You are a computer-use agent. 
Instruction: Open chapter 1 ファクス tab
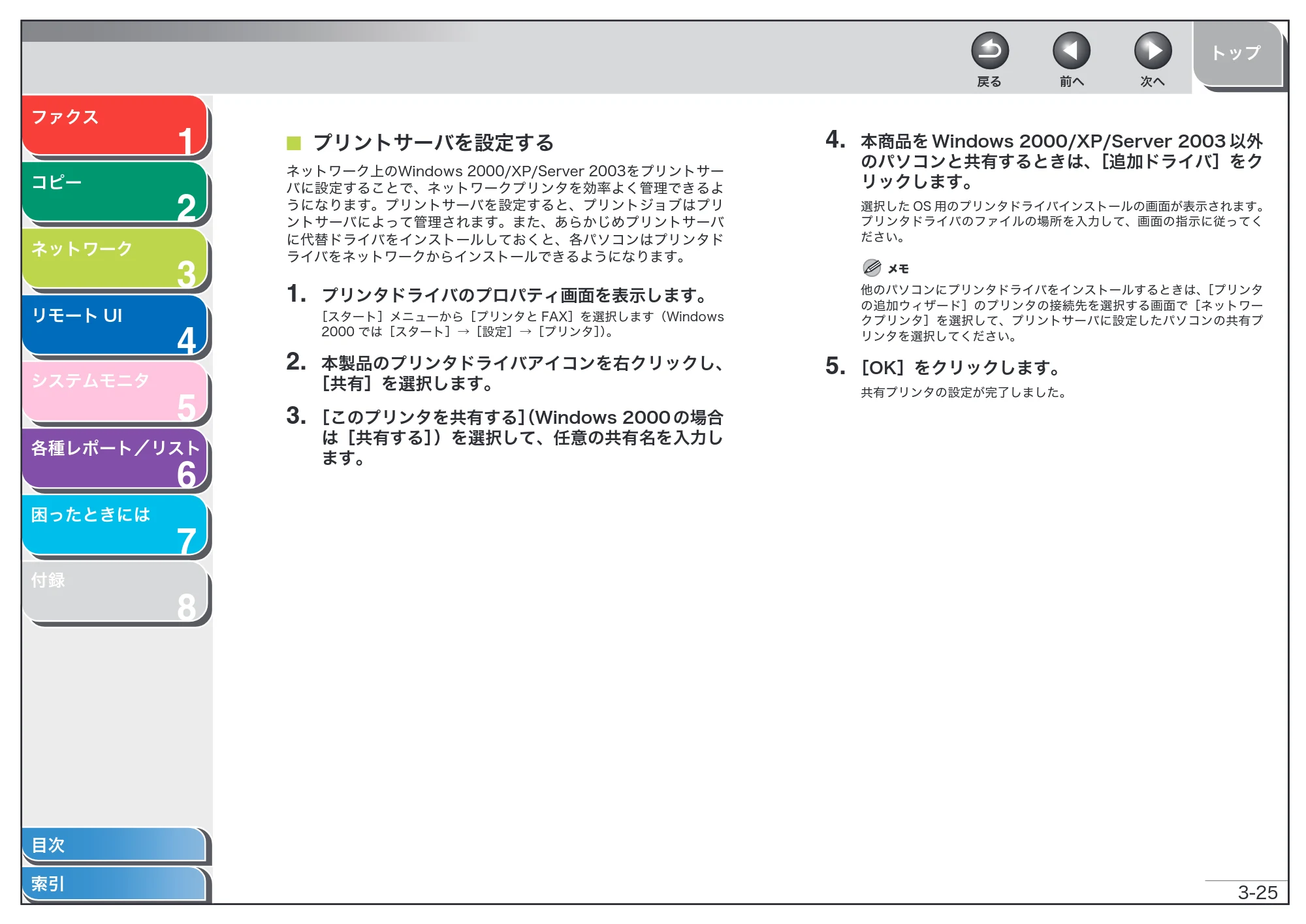coord(115,126)
